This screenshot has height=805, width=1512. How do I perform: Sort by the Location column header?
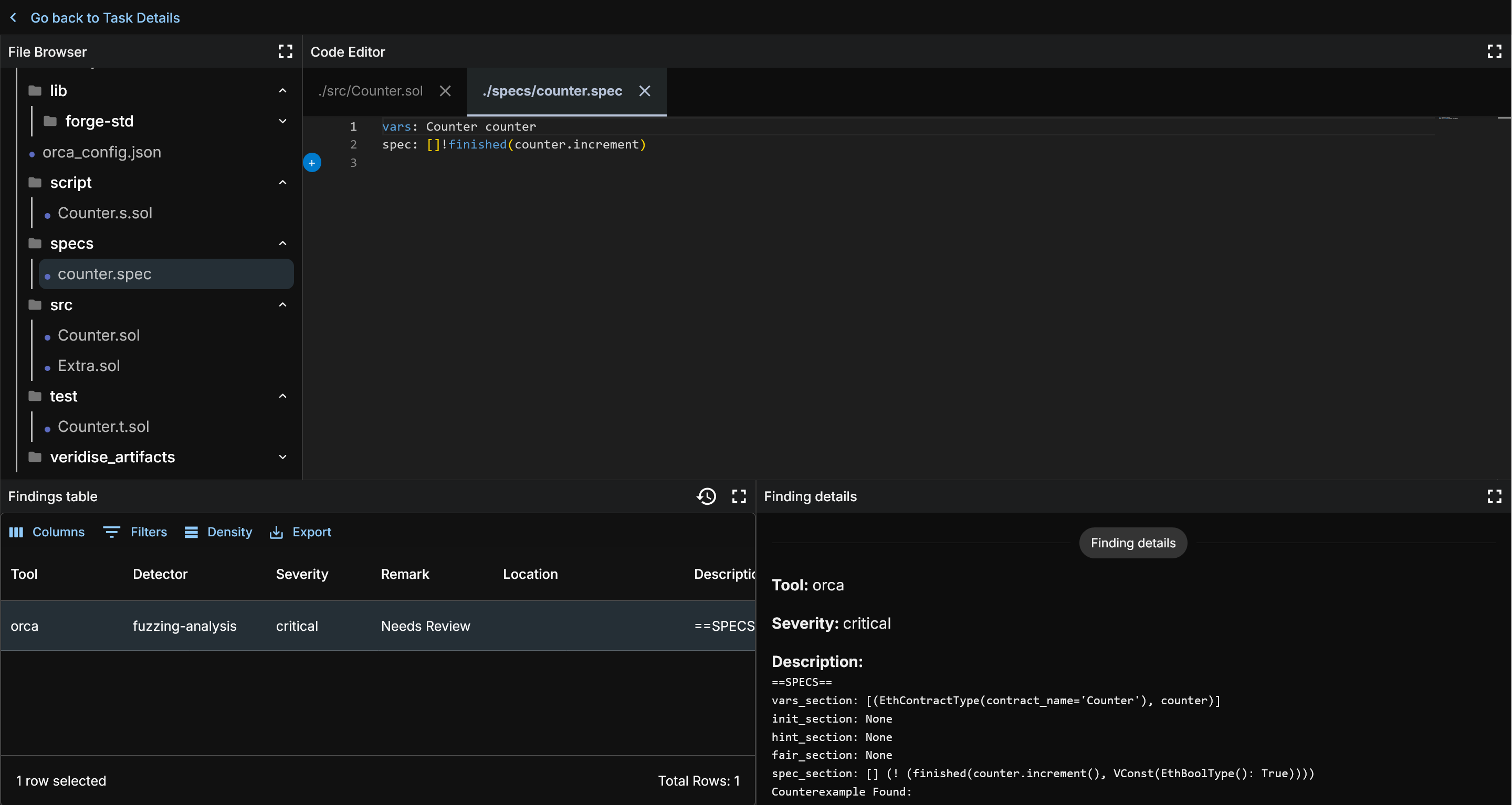coord(530,574)
